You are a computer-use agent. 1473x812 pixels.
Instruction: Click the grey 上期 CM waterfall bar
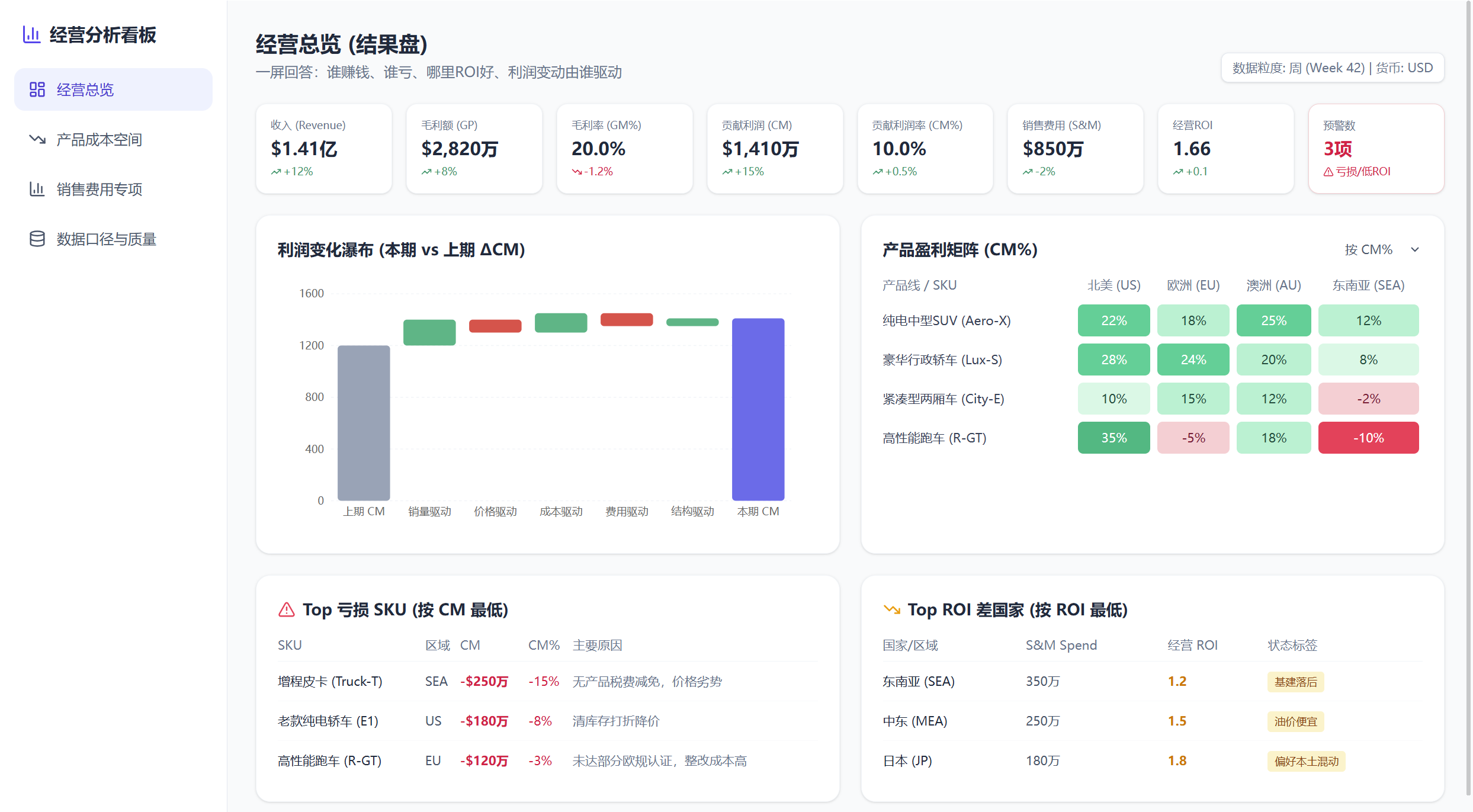364,423
